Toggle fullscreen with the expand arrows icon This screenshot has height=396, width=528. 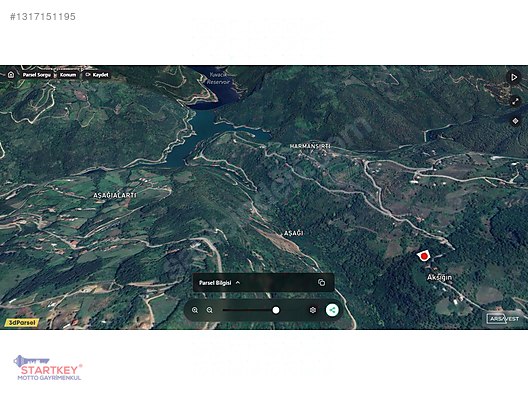tap(515, 101)
